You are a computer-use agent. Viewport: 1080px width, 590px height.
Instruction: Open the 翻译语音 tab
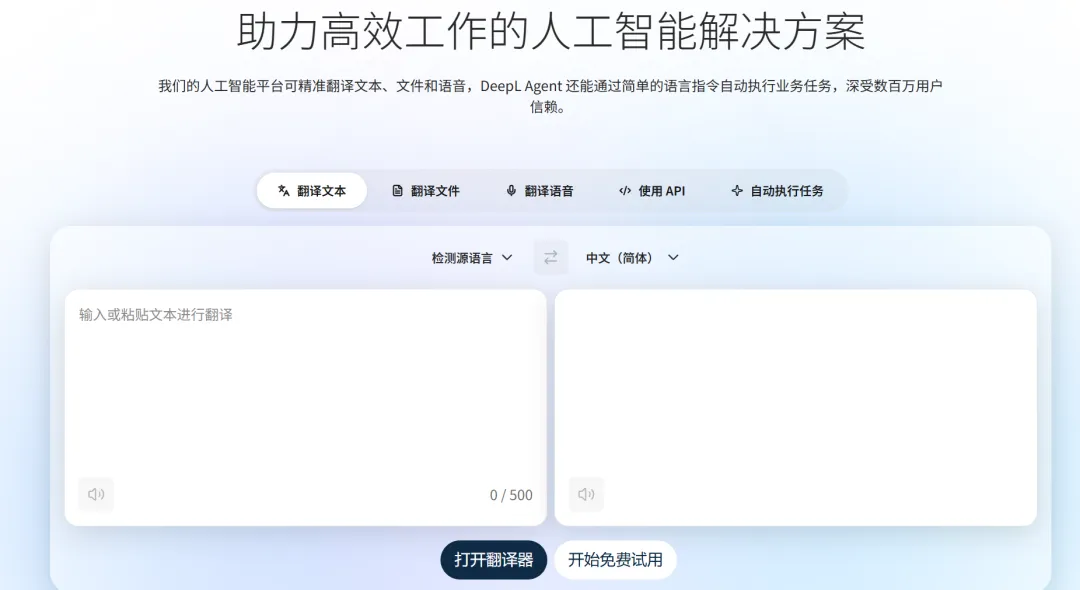tap(539, 191)
